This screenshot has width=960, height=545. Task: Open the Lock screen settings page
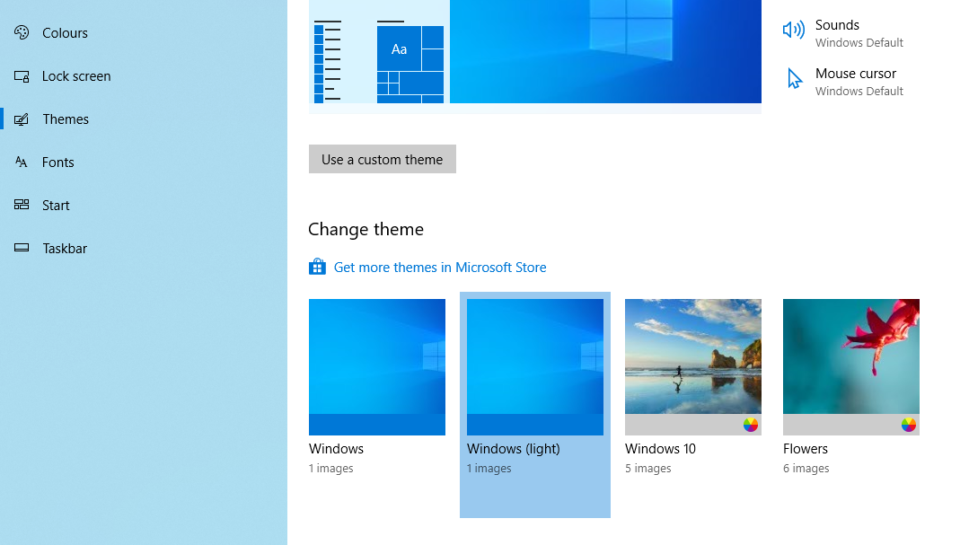(143, 77)
